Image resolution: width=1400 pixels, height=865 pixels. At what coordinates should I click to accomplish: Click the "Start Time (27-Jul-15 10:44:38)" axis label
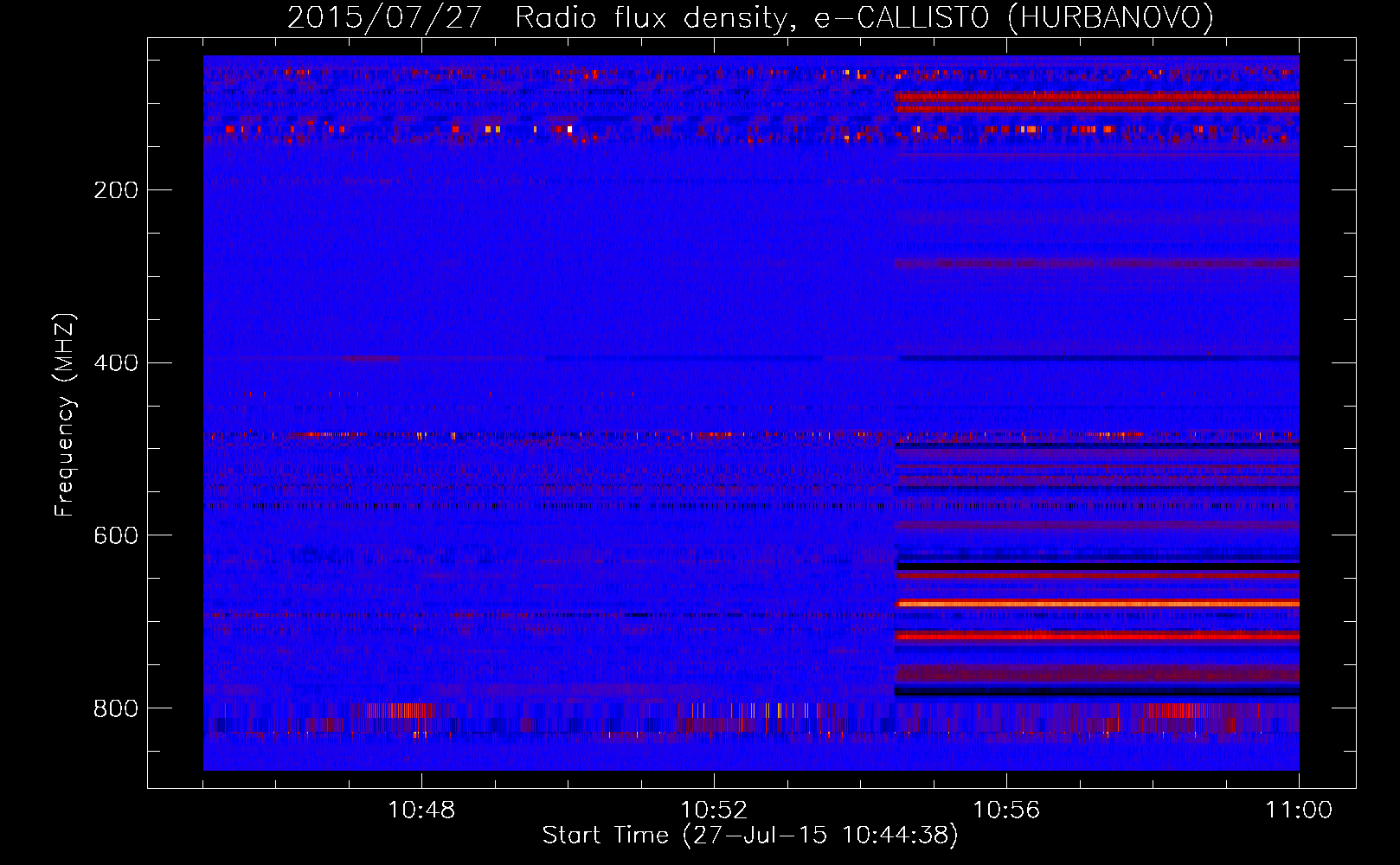(x=750, y=836)
